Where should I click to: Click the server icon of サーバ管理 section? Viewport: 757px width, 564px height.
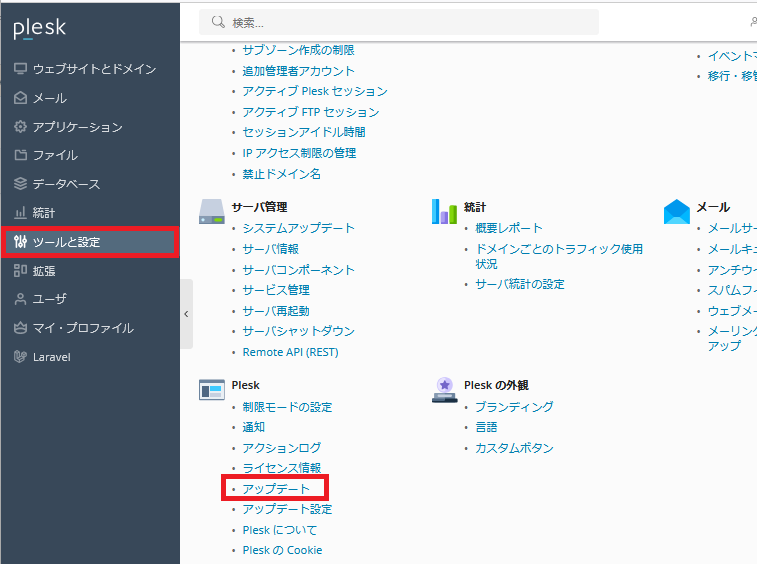tap(211, 212)
